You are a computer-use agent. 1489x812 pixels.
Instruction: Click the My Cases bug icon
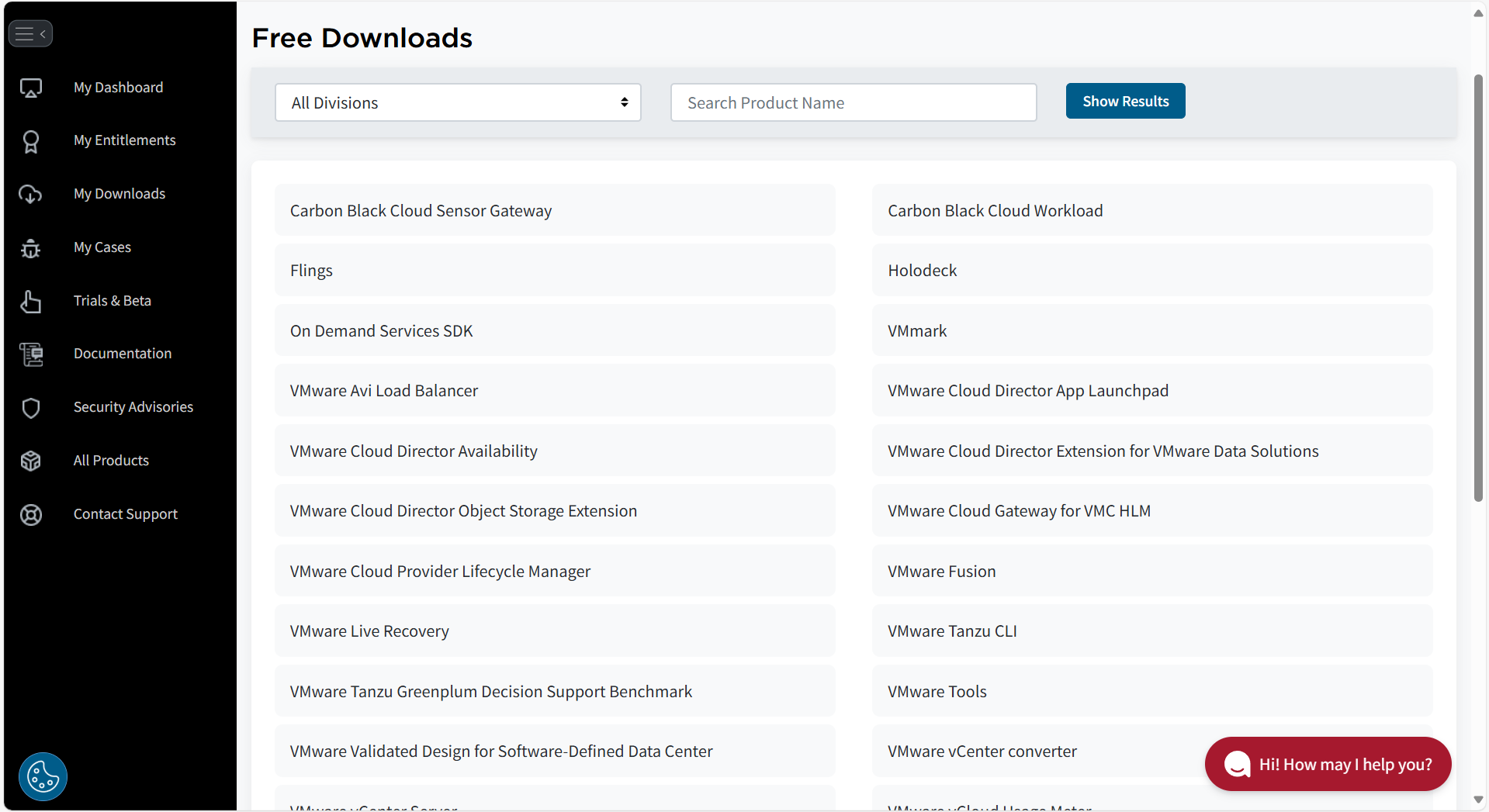pyautogui.click(x=31, y=248)
